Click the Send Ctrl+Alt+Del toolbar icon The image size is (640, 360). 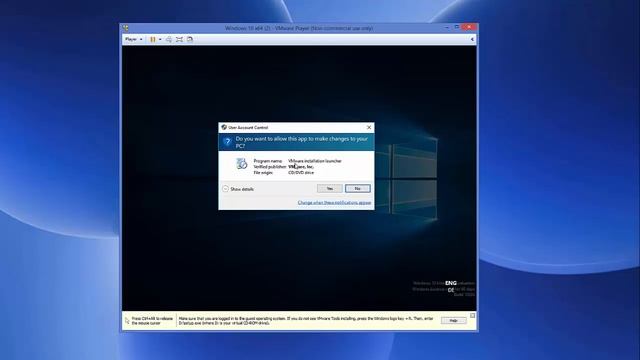[x=169, y=39]
